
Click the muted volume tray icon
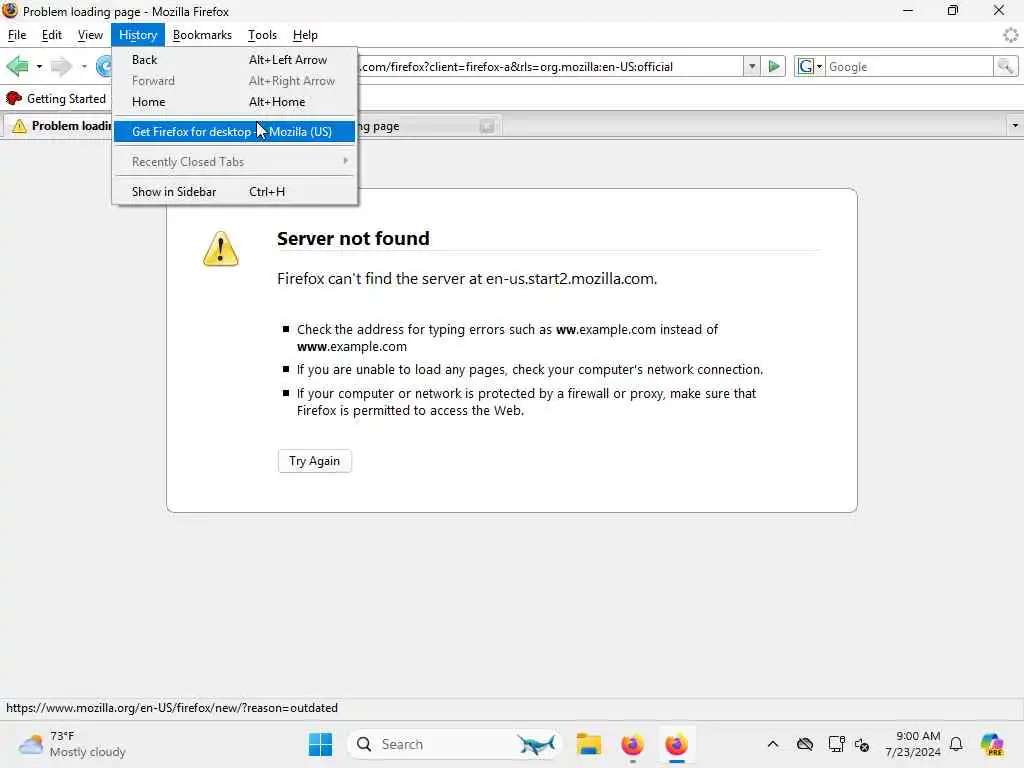(862, 744)
